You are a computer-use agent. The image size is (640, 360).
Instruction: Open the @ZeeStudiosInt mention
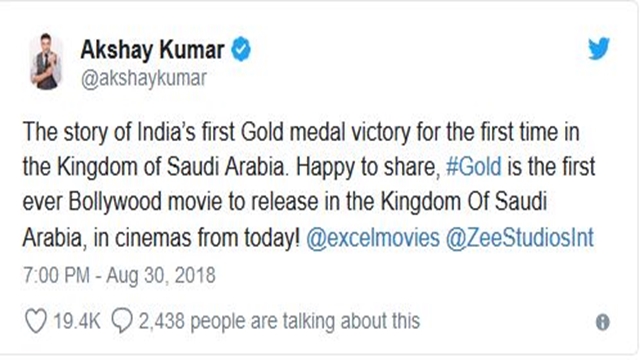pos(520,238)
